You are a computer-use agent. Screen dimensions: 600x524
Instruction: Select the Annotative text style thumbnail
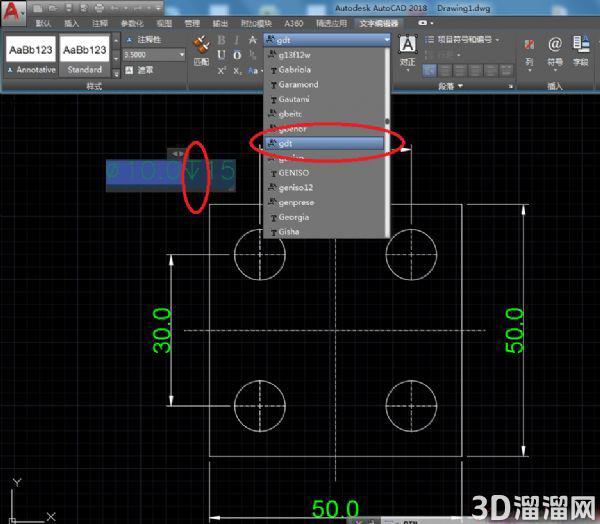pyautogui.click(x=31, y=56)
